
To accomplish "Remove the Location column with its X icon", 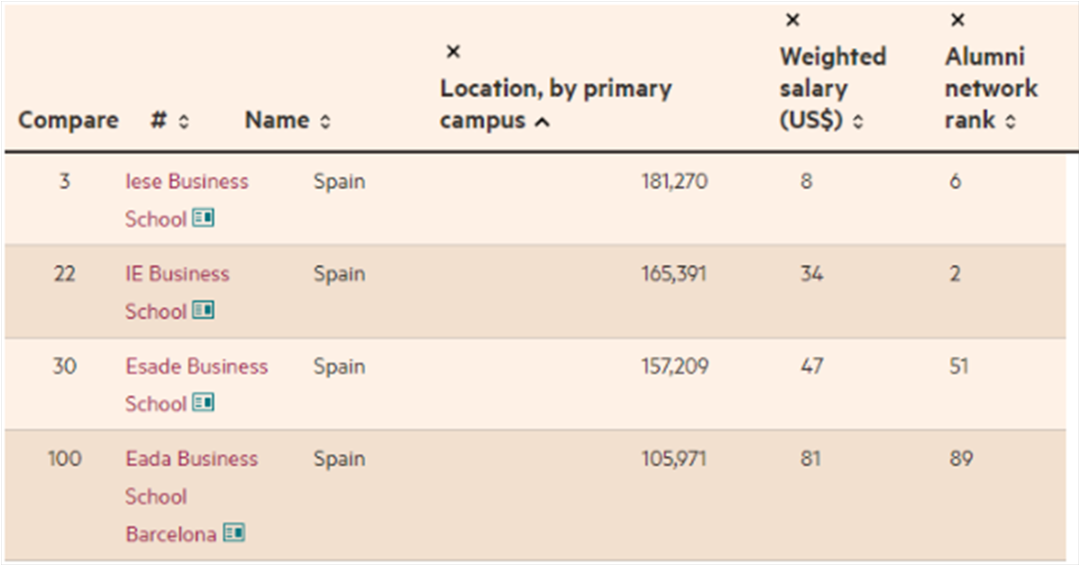I will pos(453,52).
